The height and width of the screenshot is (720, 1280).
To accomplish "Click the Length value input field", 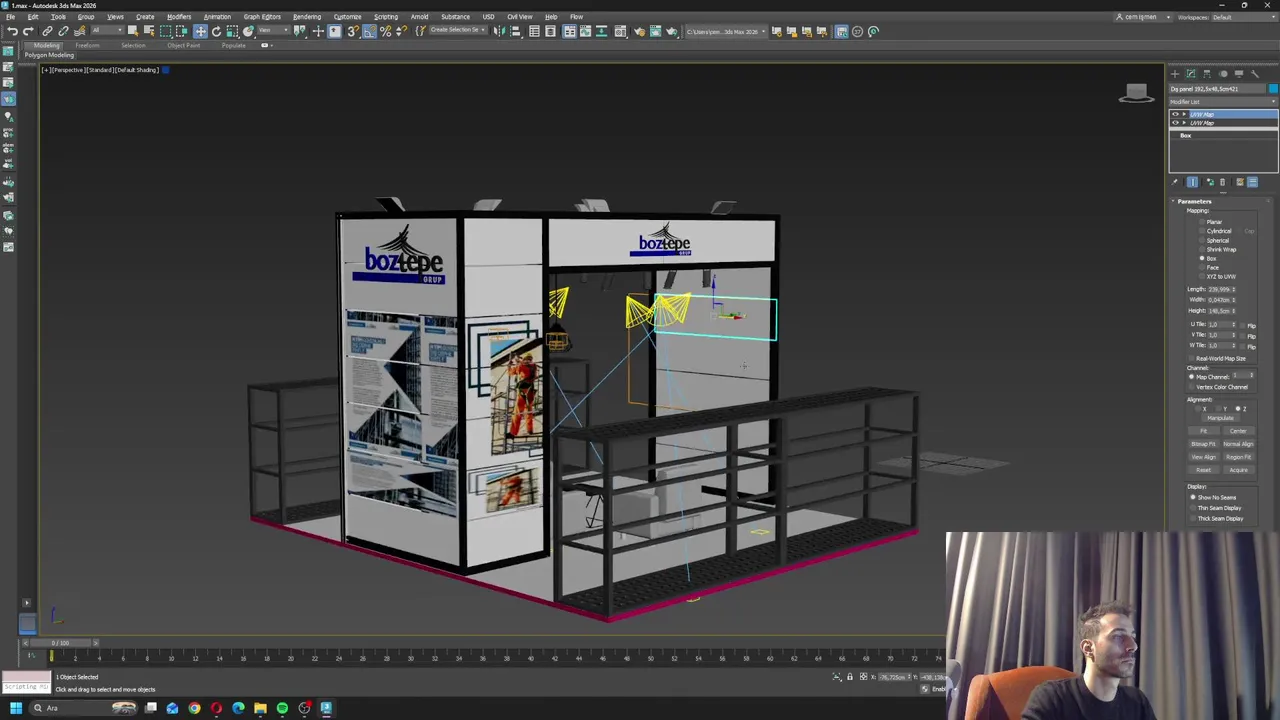I will click(1219, 290).
